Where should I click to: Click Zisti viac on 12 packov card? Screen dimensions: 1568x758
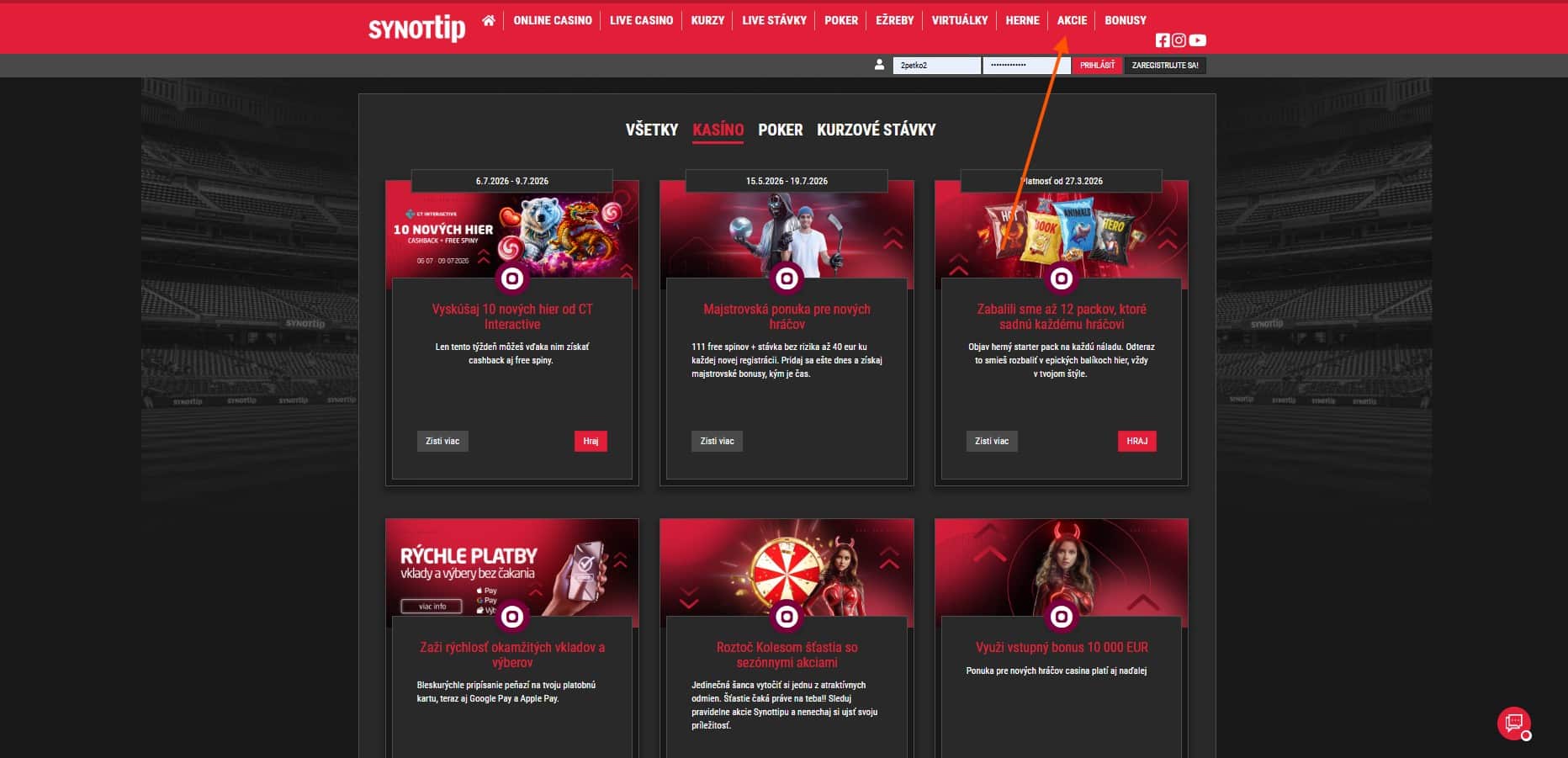pyautogui.click(x=992, y=441)
